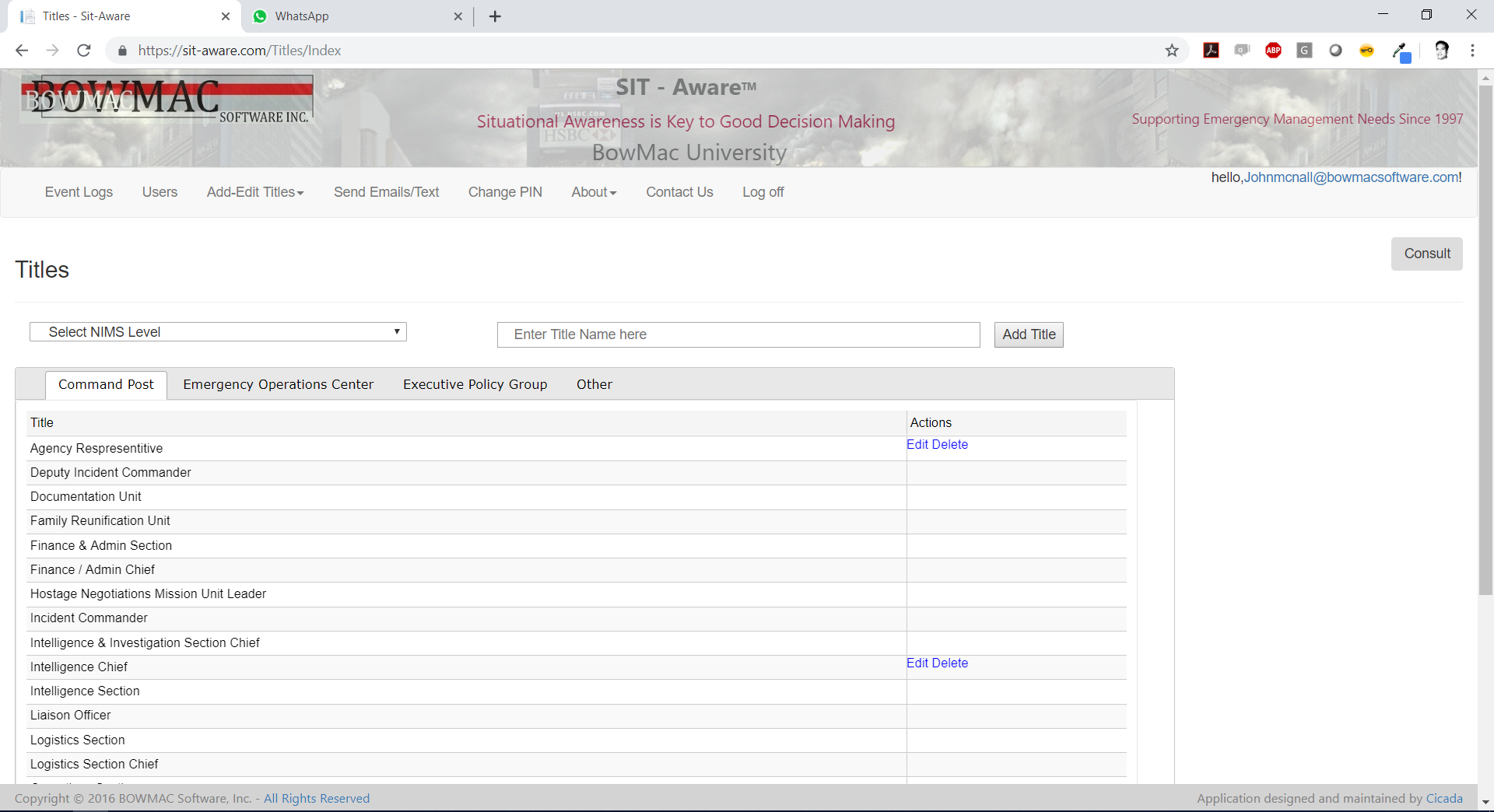Edit the Agency Respresentitive title

coord(917,444)
